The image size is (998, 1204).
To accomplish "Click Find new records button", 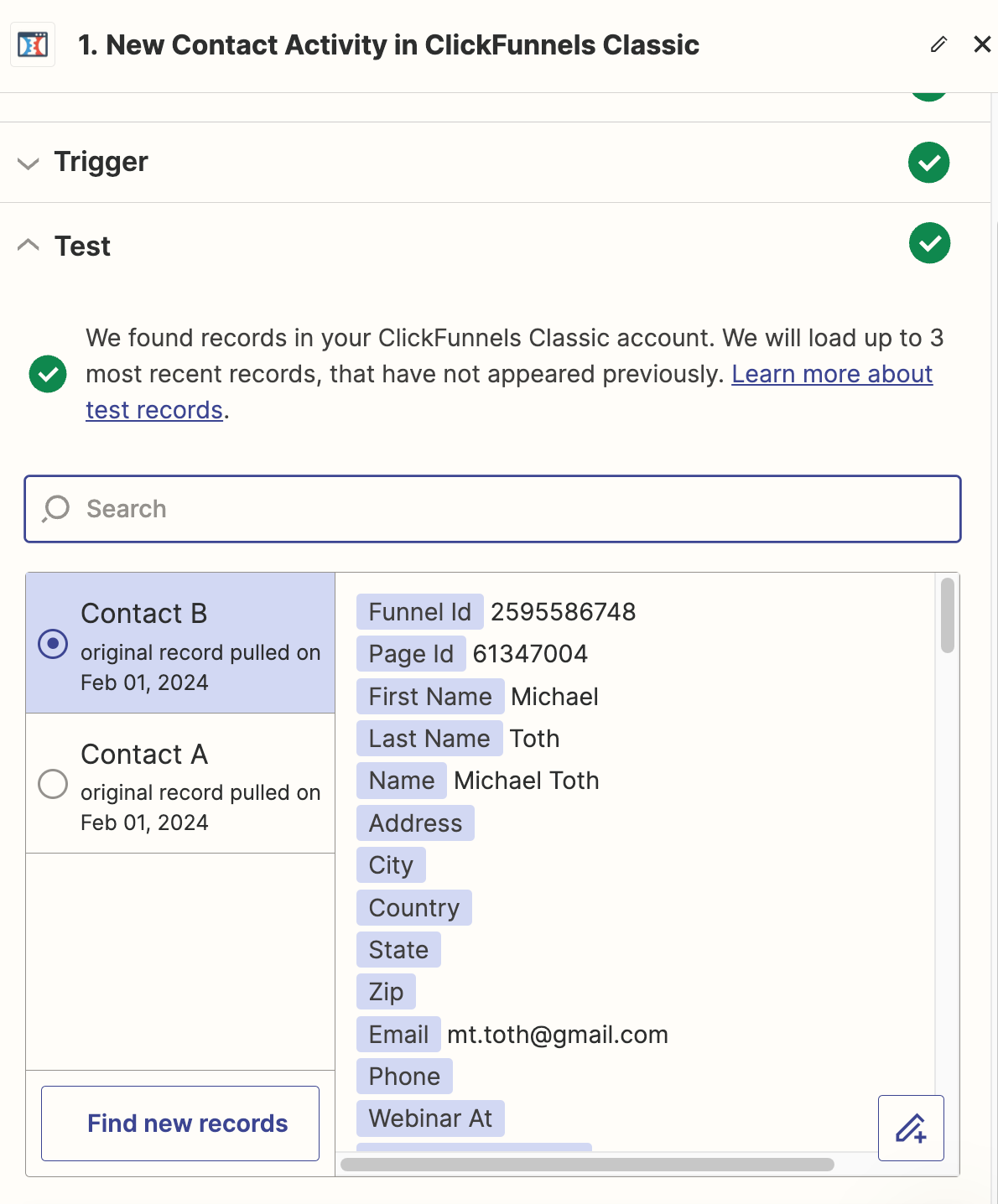I will coord(180,1124).
